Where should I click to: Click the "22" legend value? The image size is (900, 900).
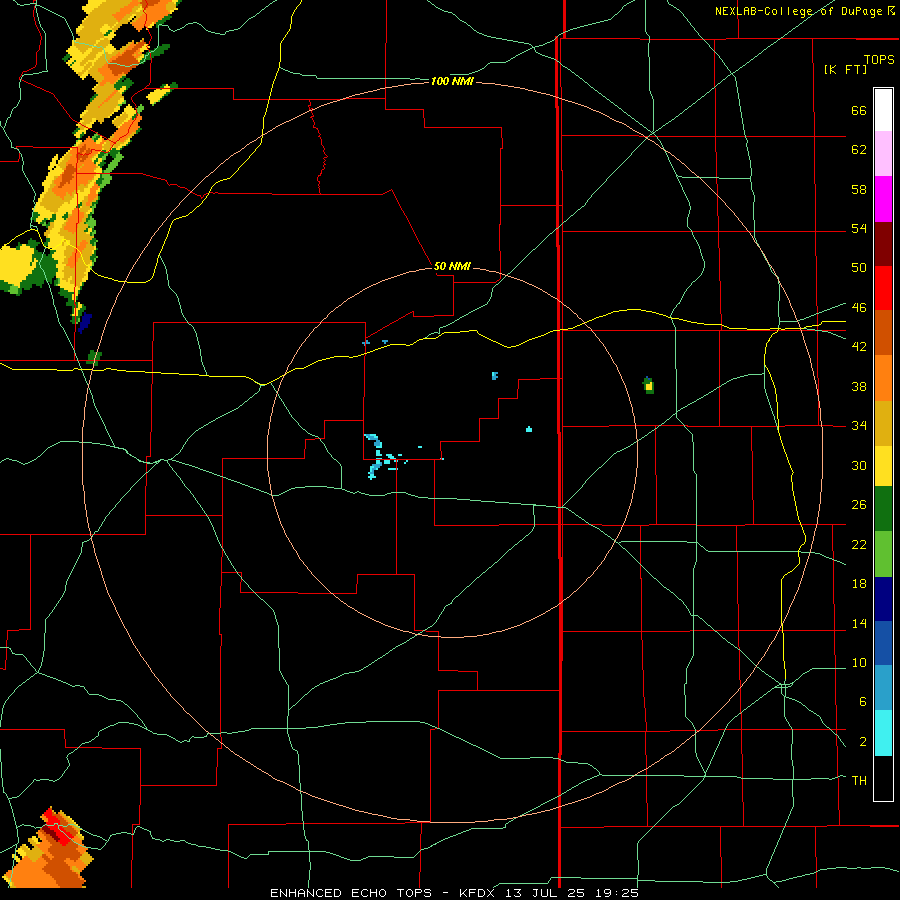click(859, 544)
